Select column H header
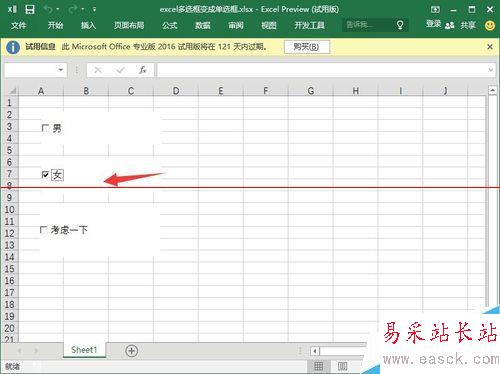This screenshot has height=374, width=500. coord(356,91)
